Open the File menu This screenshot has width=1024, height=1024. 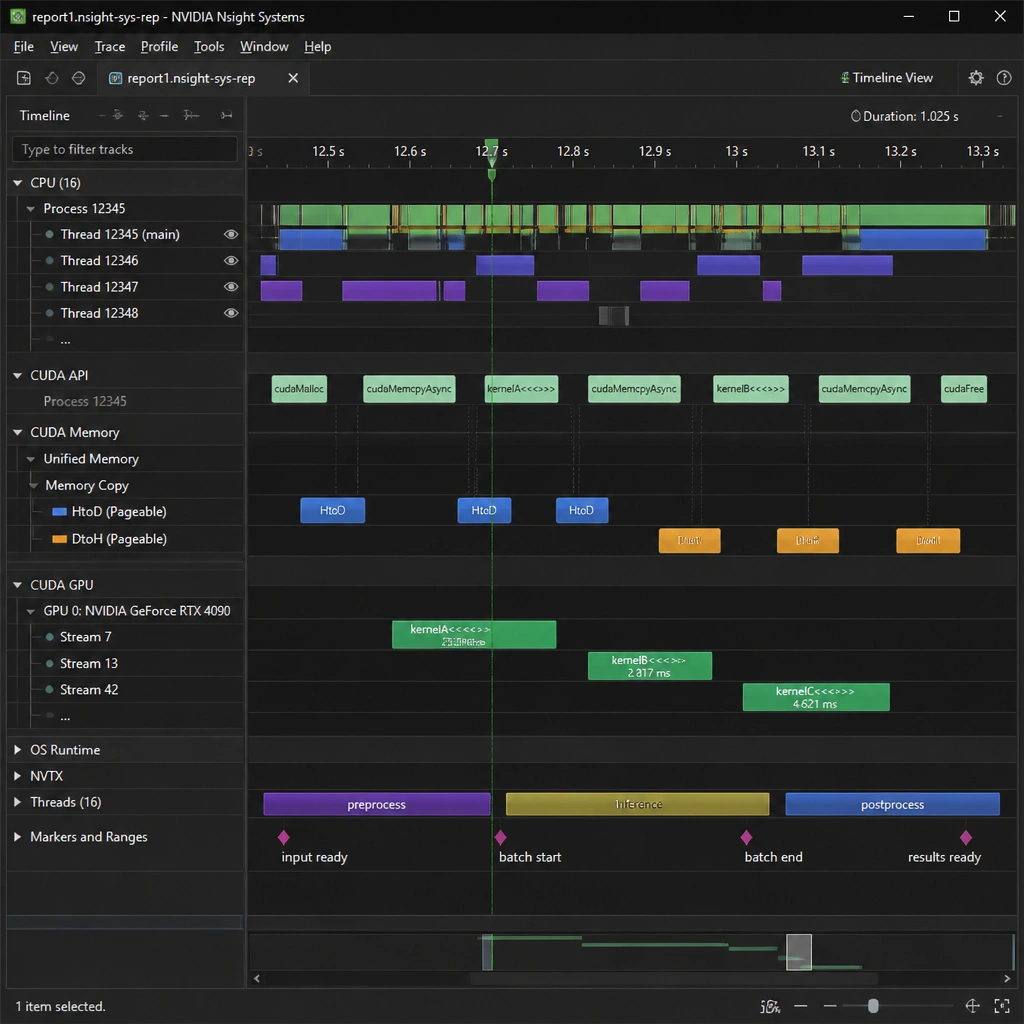[x=24, y=46]
